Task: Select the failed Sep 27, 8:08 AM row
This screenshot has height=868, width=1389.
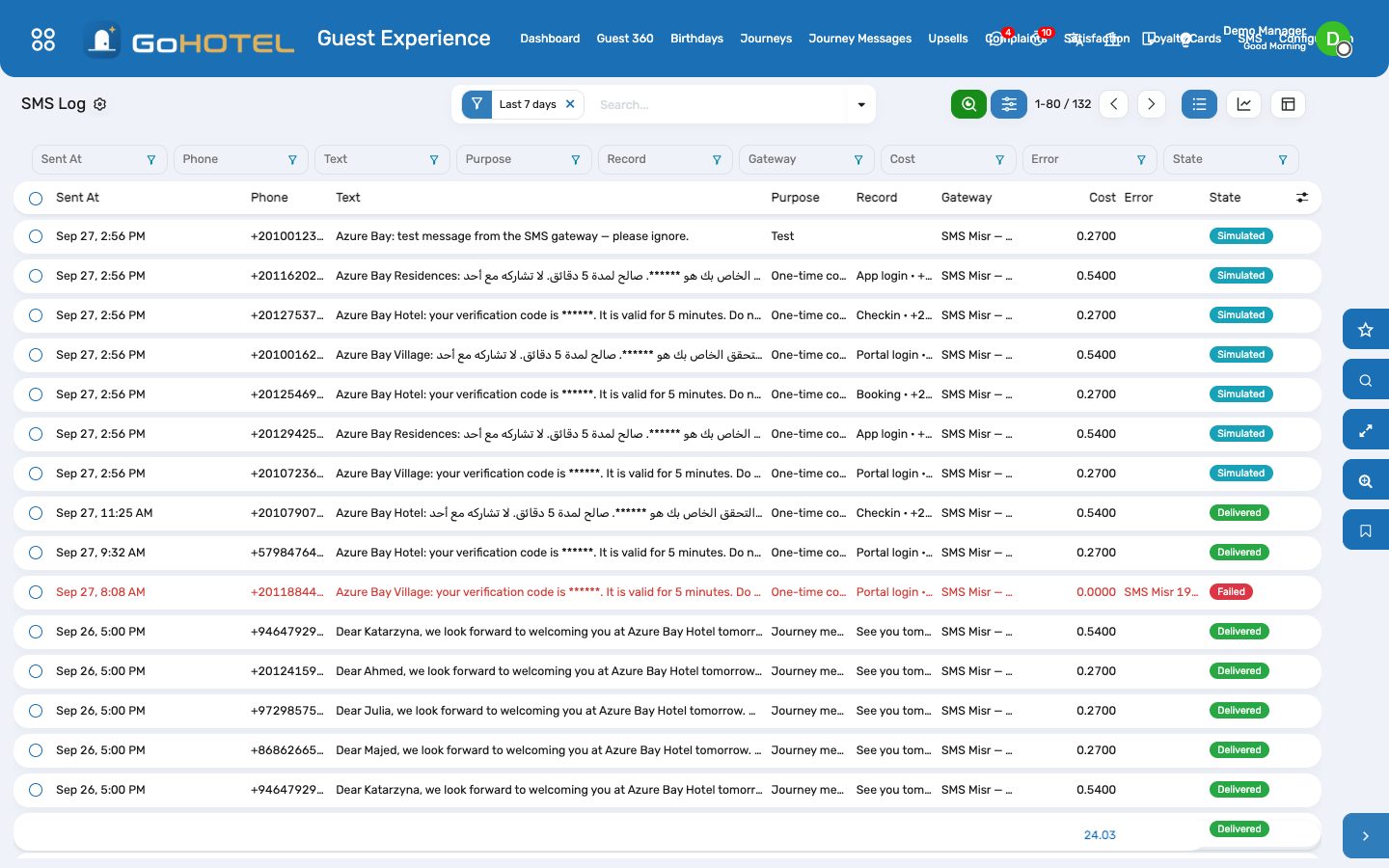Action: [36, 592]
